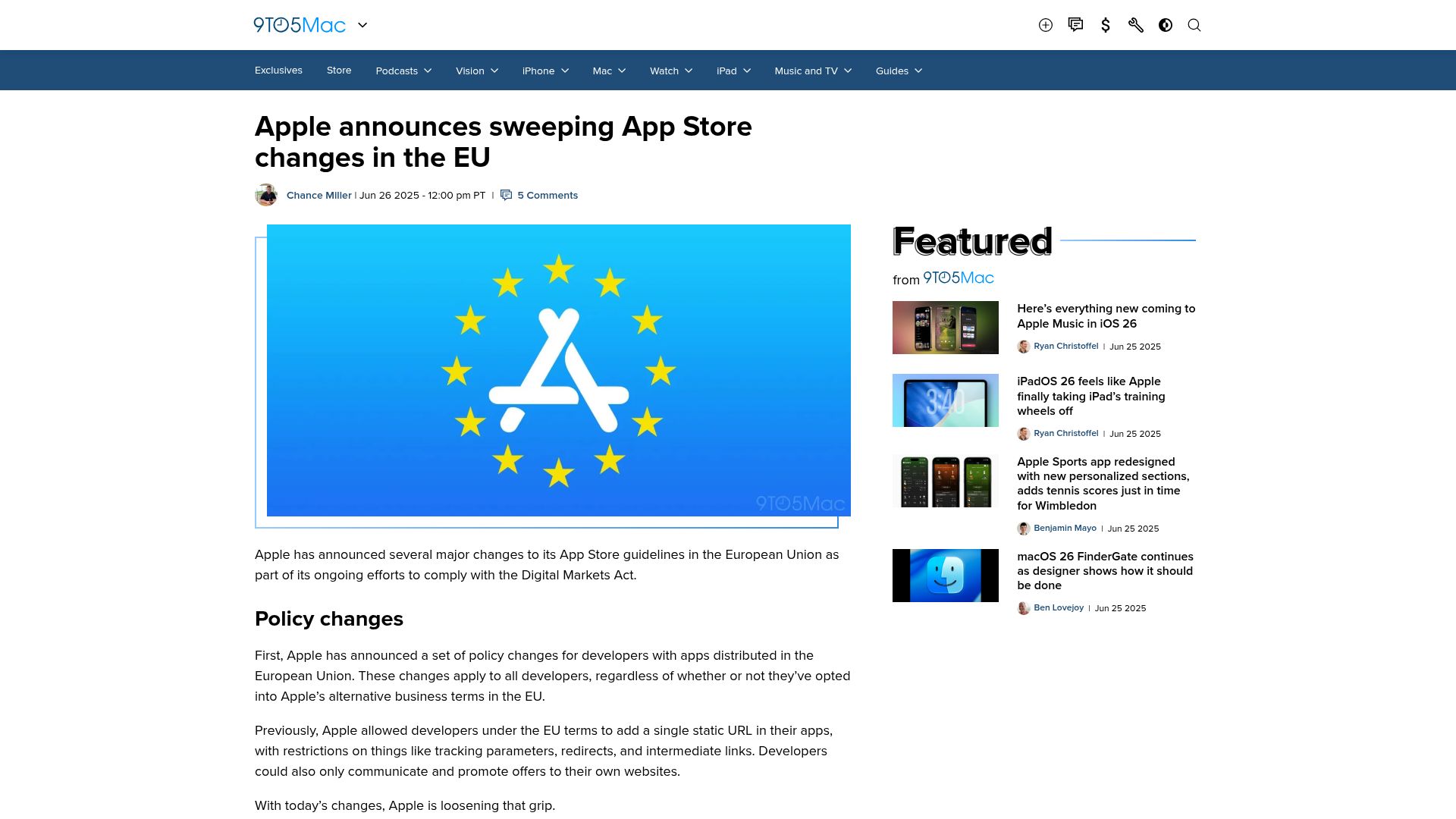Click the 'Policy changes' section heading
1456x819 pixels.
[329, 619]
